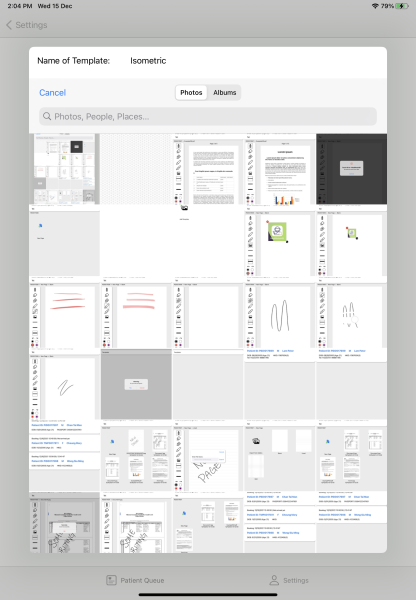Select the photo with thick red brush strokes

coord(136,312)
